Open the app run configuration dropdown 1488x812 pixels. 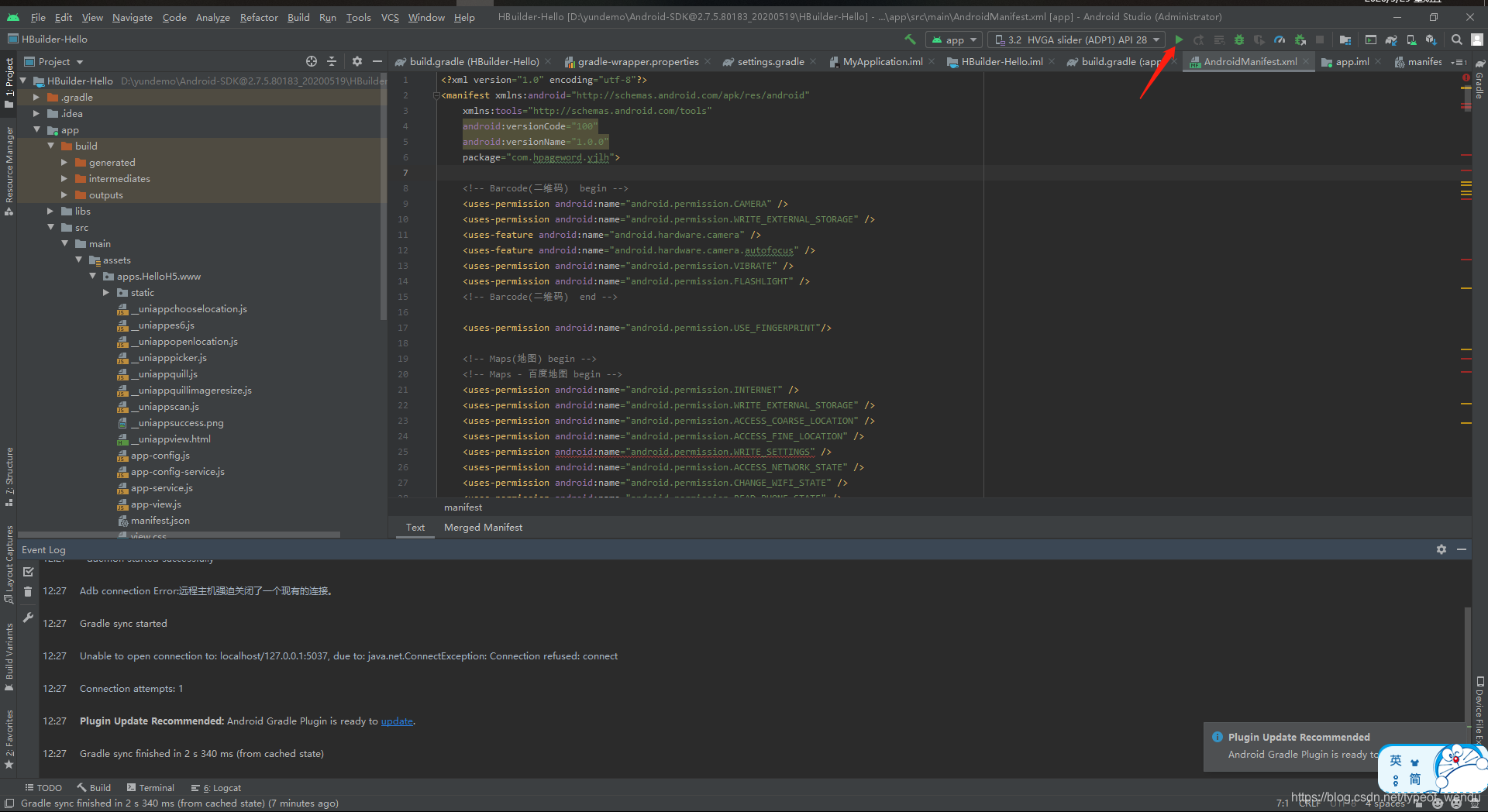point(955,40)
